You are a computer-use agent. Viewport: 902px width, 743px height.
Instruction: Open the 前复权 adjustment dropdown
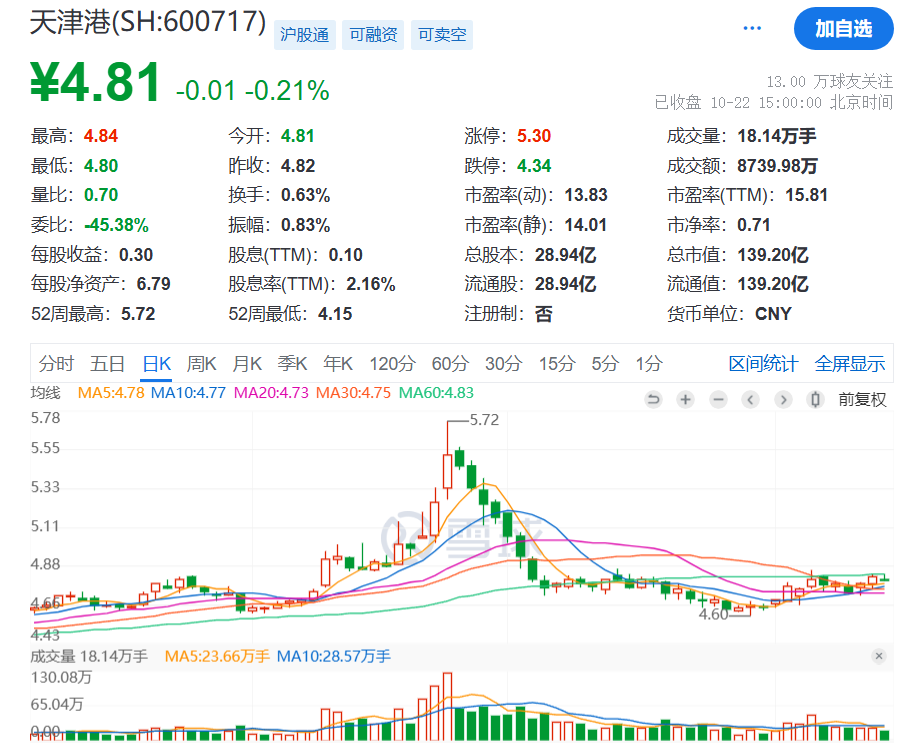862,399
